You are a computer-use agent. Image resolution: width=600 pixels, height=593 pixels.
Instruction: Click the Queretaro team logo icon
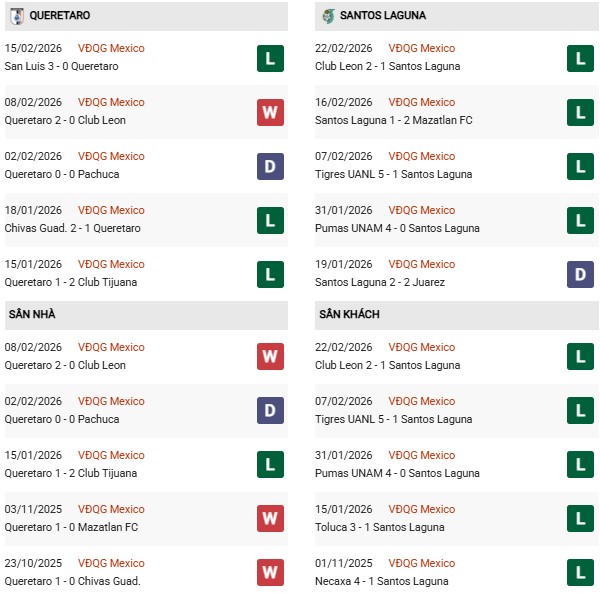pos(16,16)
